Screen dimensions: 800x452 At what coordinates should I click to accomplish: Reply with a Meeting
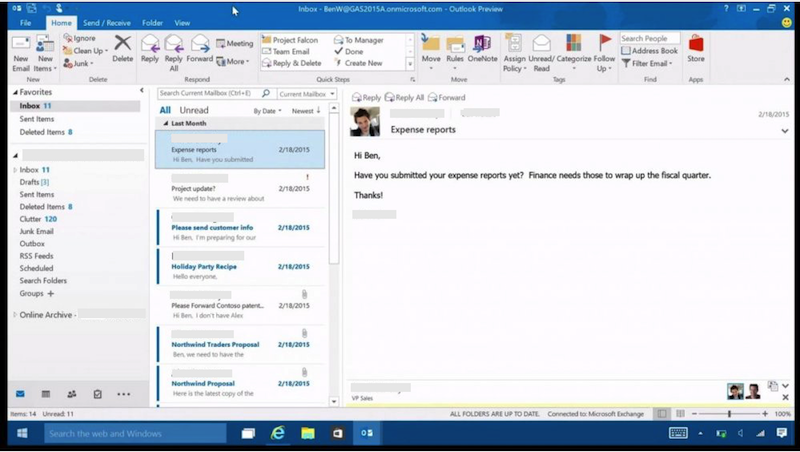235,43
